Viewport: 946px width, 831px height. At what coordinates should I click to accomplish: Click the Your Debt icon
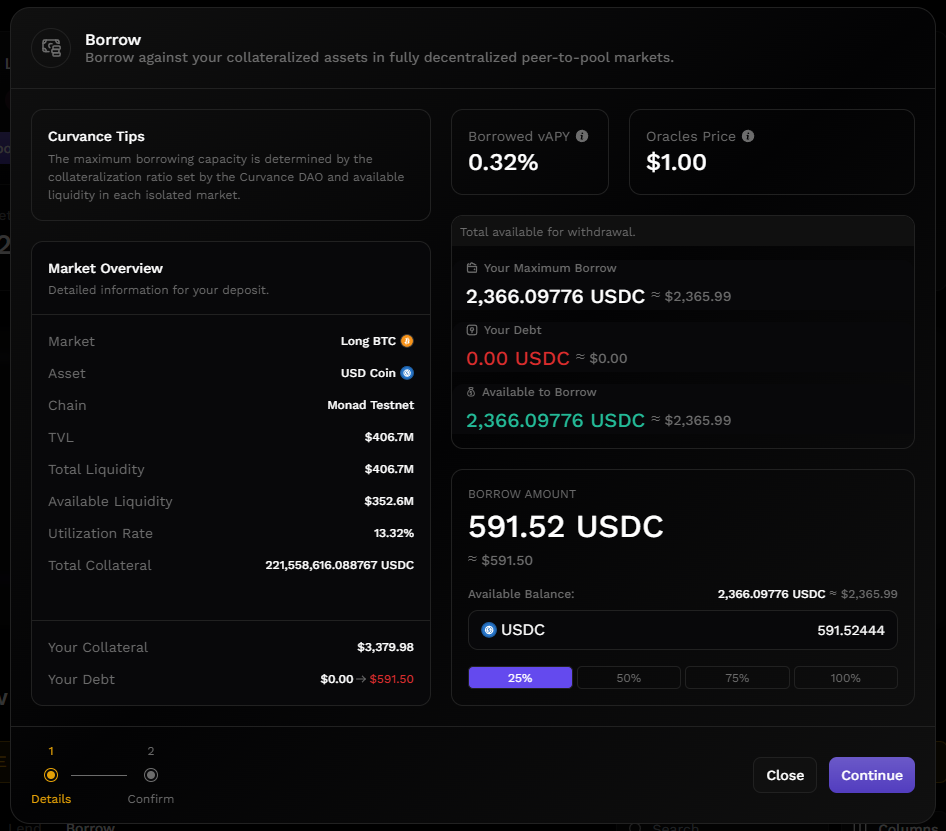(472, 330)
